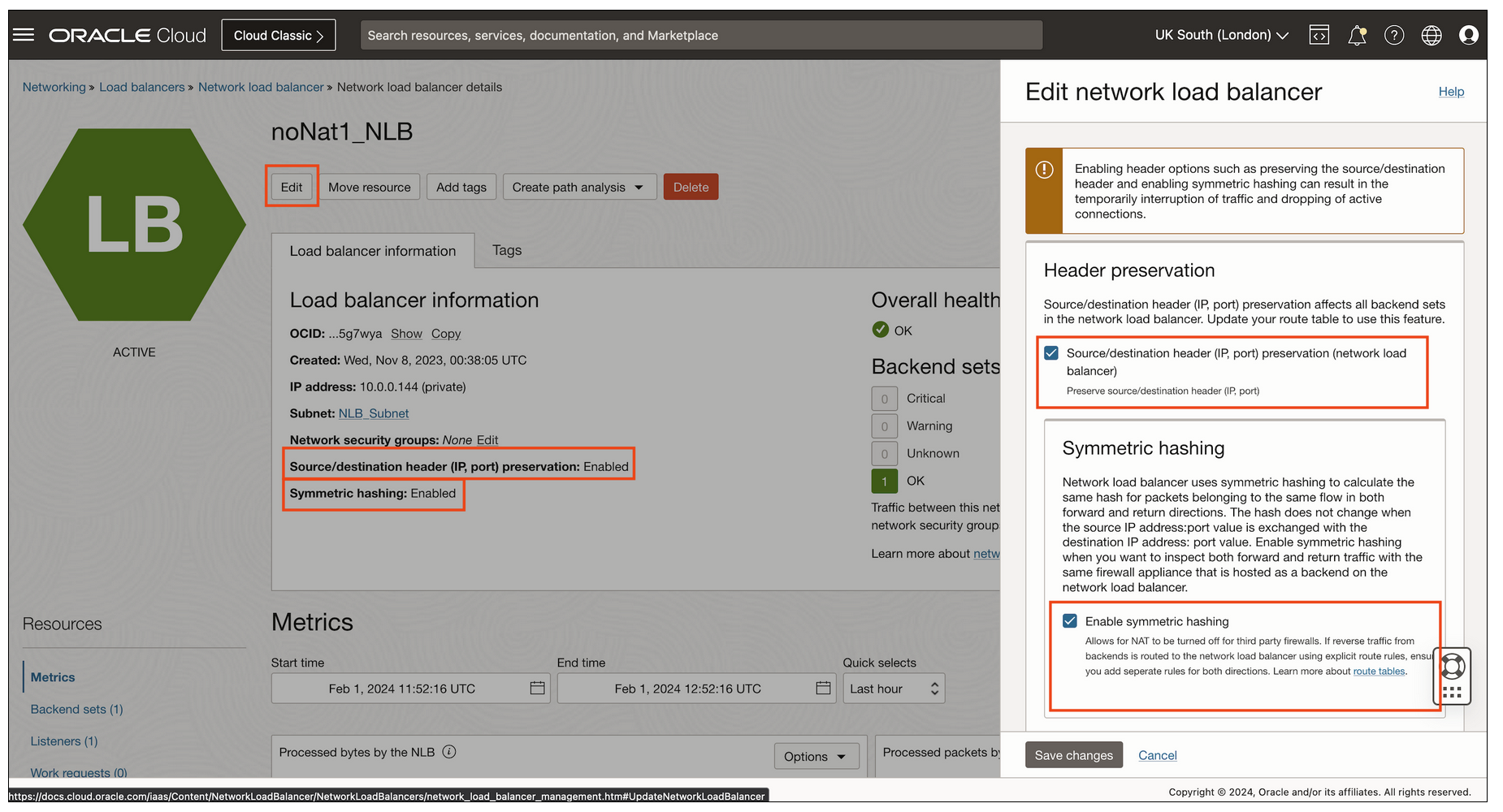The height and width of the screenshot is (812, 1503).
Task: Open the accessibility widget icon
Action: click(1451, 676)
